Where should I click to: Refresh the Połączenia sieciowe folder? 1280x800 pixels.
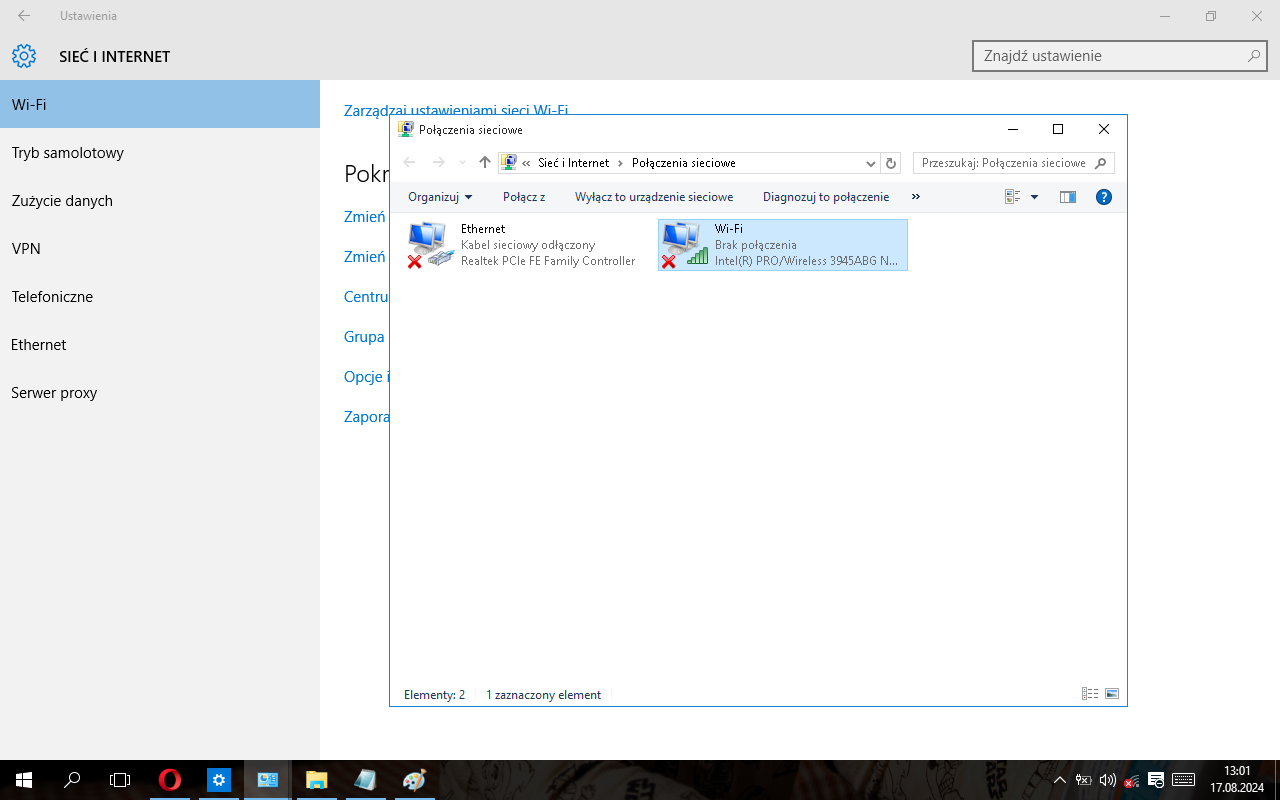[x=891, y=162]
